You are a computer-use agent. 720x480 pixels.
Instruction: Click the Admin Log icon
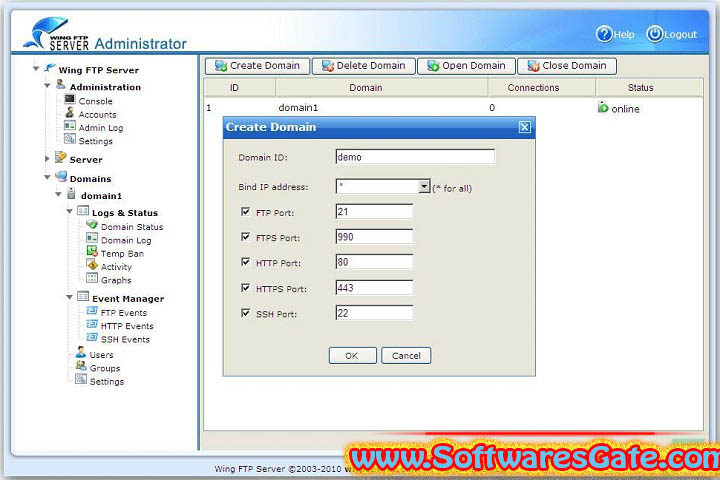70,126
